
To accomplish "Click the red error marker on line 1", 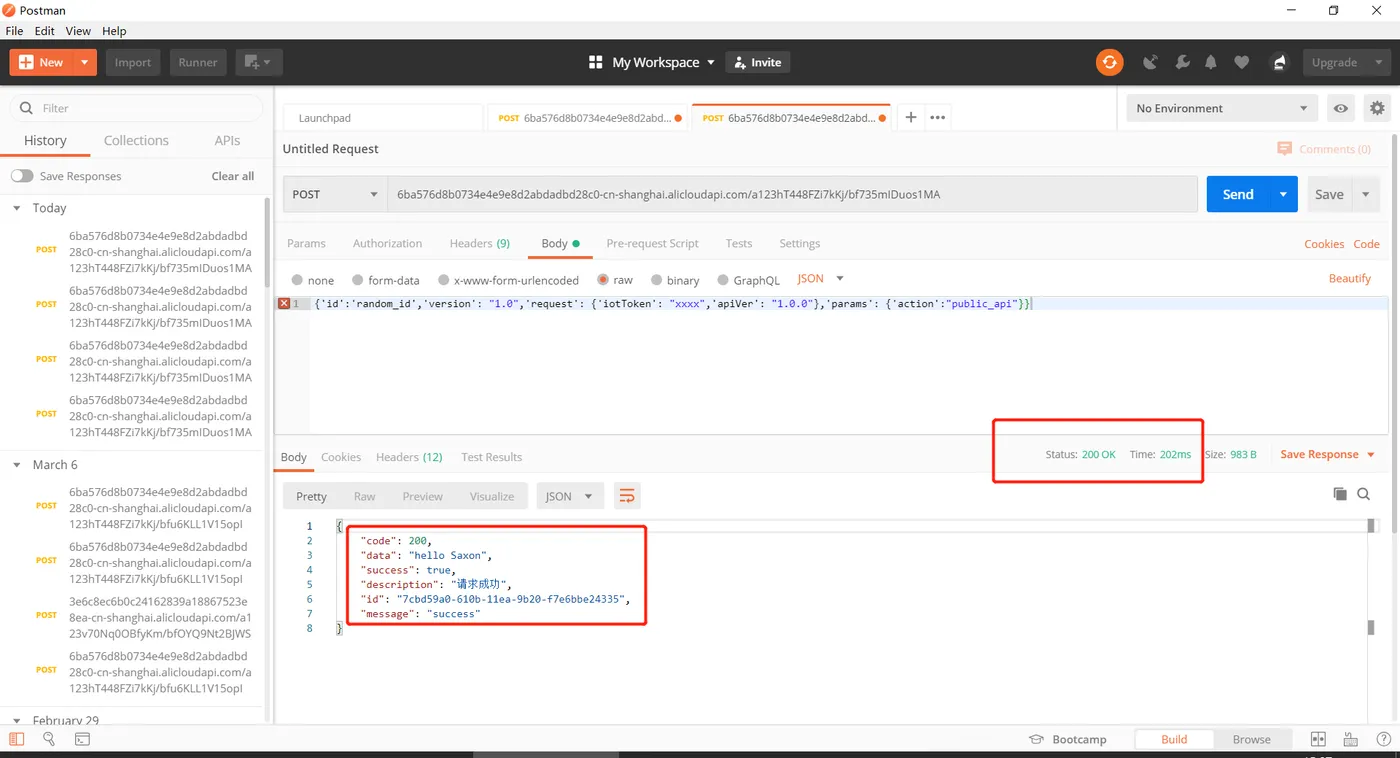I will [284, 303].
